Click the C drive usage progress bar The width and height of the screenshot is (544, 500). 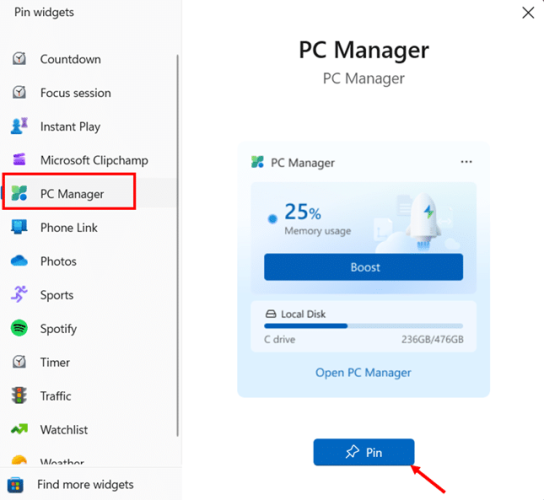coord(363,326)
